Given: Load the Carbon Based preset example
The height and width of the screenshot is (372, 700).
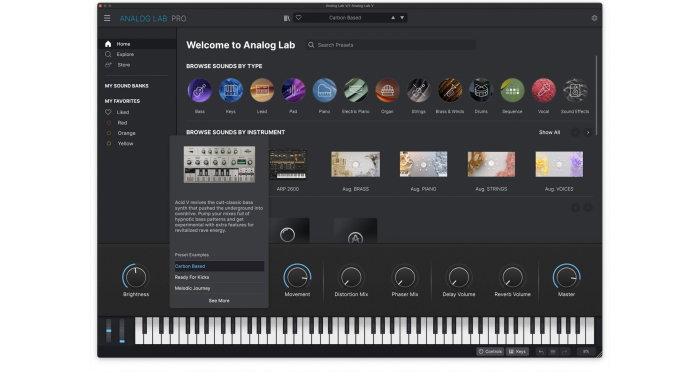Looking at the screenshot, I should pyautogui.click(x=219, y=266).
